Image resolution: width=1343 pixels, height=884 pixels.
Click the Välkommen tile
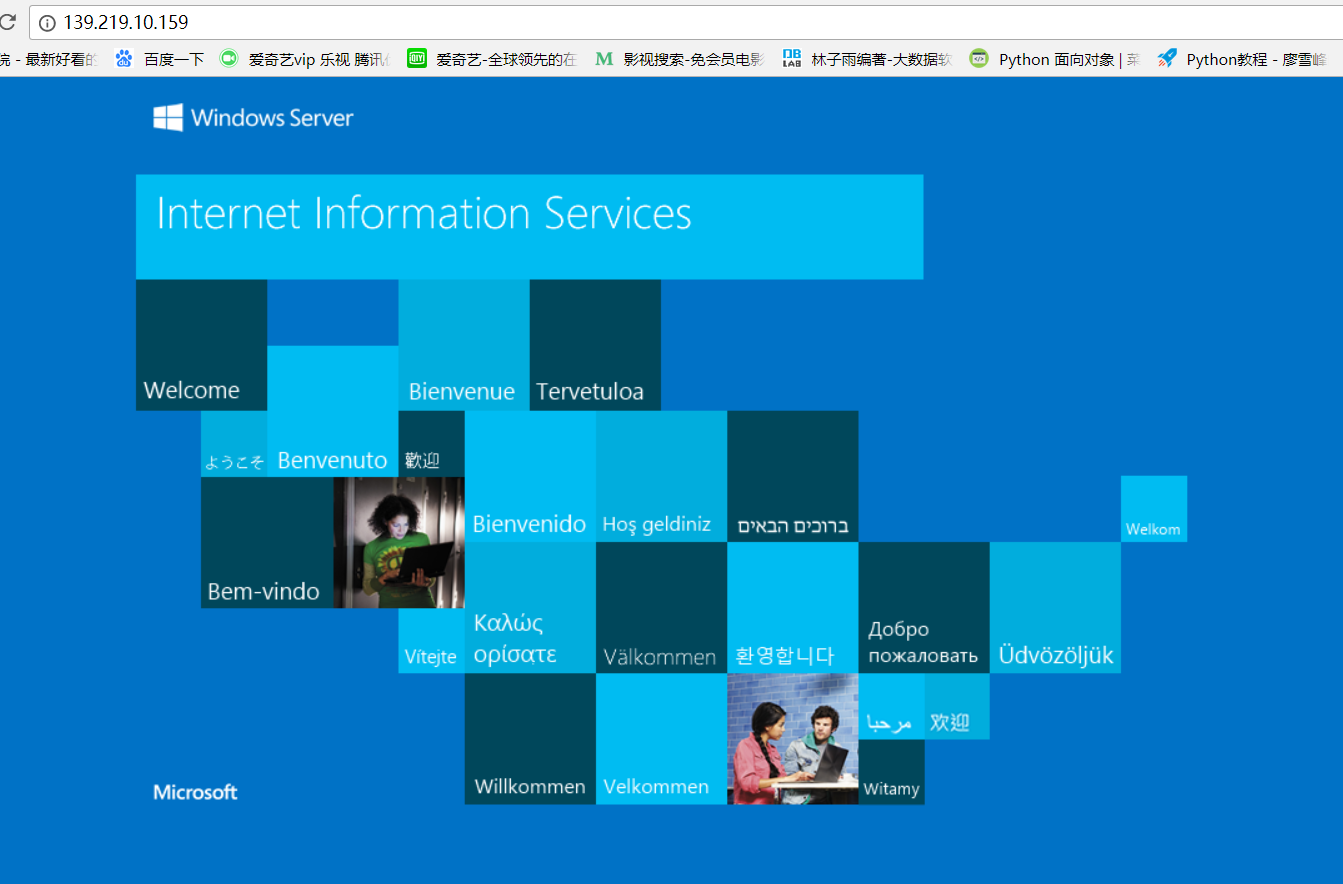tap(661, 607)
